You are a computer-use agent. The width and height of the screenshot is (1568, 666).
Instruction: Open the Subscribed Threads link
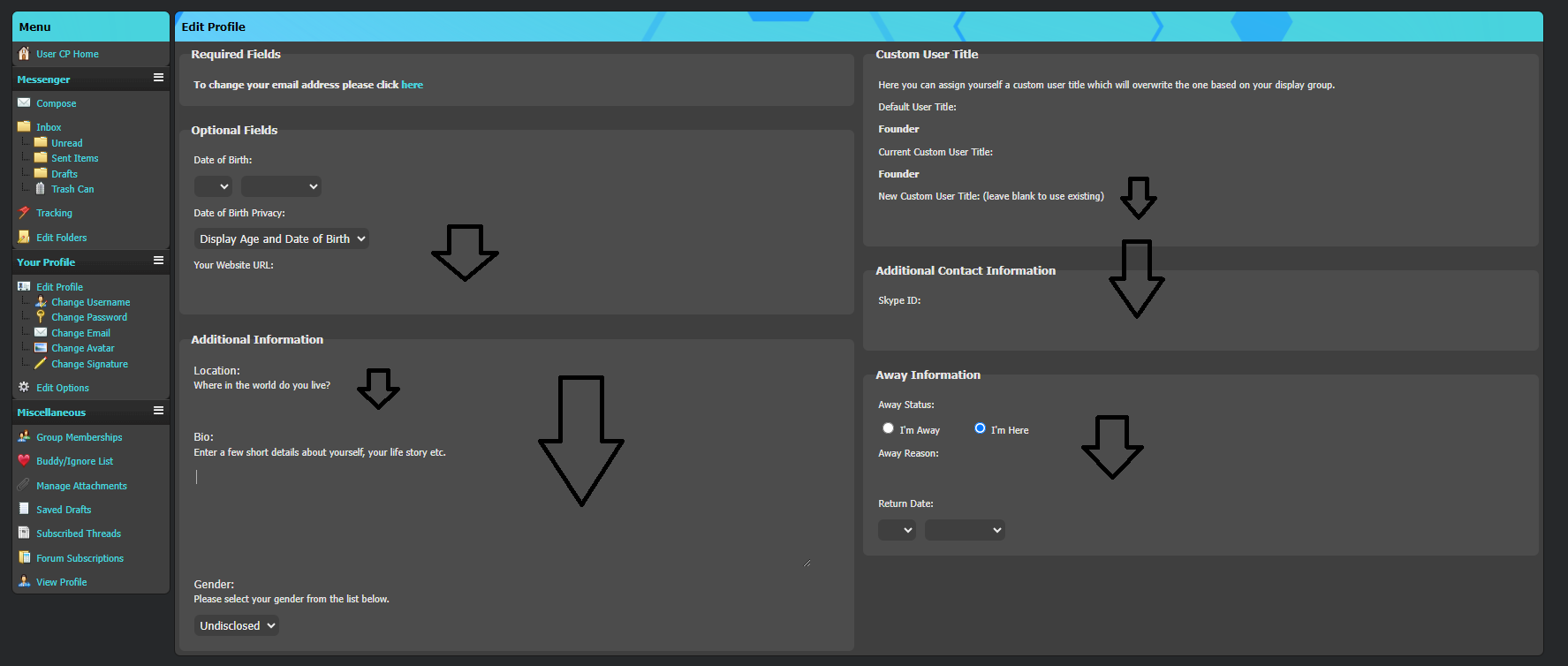coord(79,534)
